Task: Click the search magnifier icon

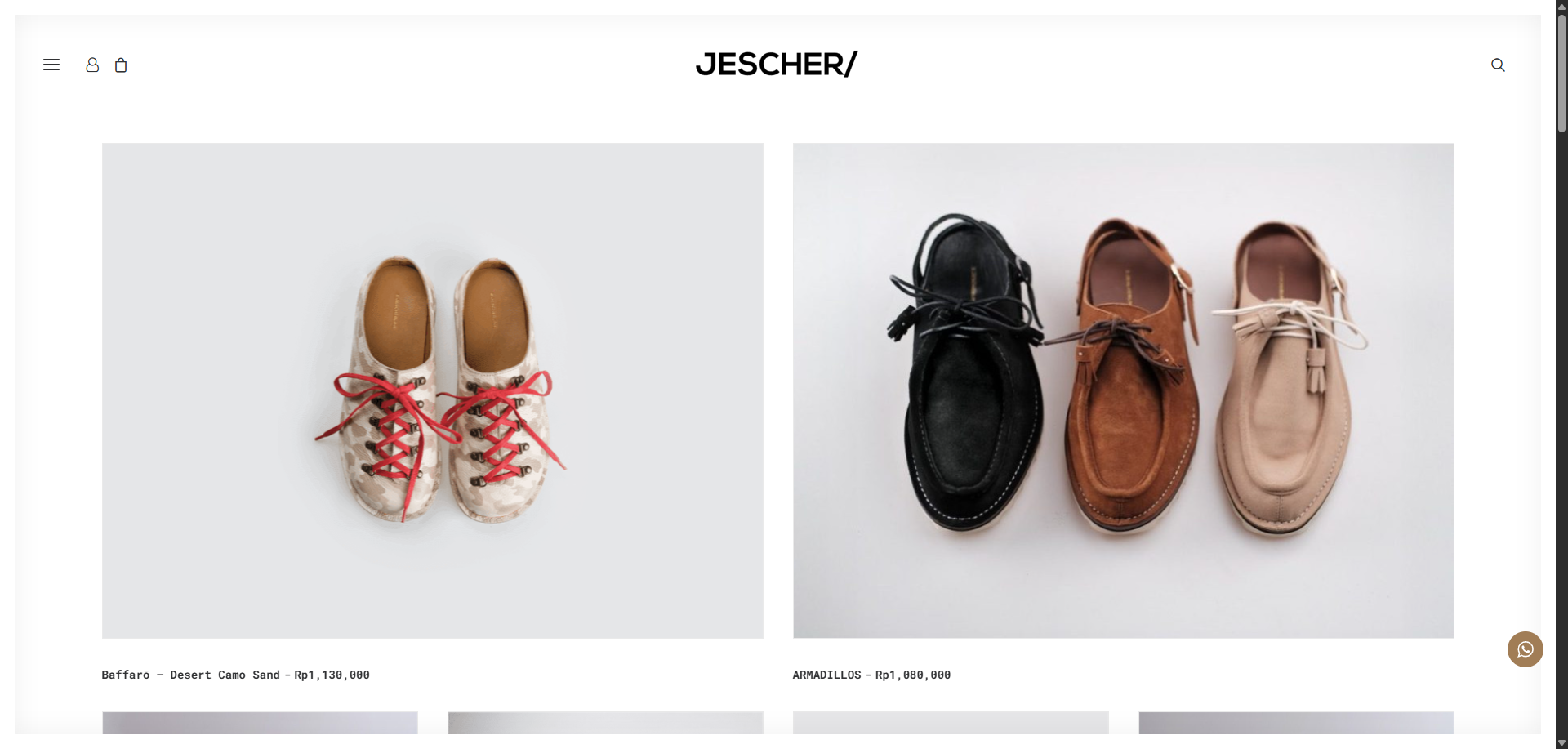Action: tap(1498, 65)
